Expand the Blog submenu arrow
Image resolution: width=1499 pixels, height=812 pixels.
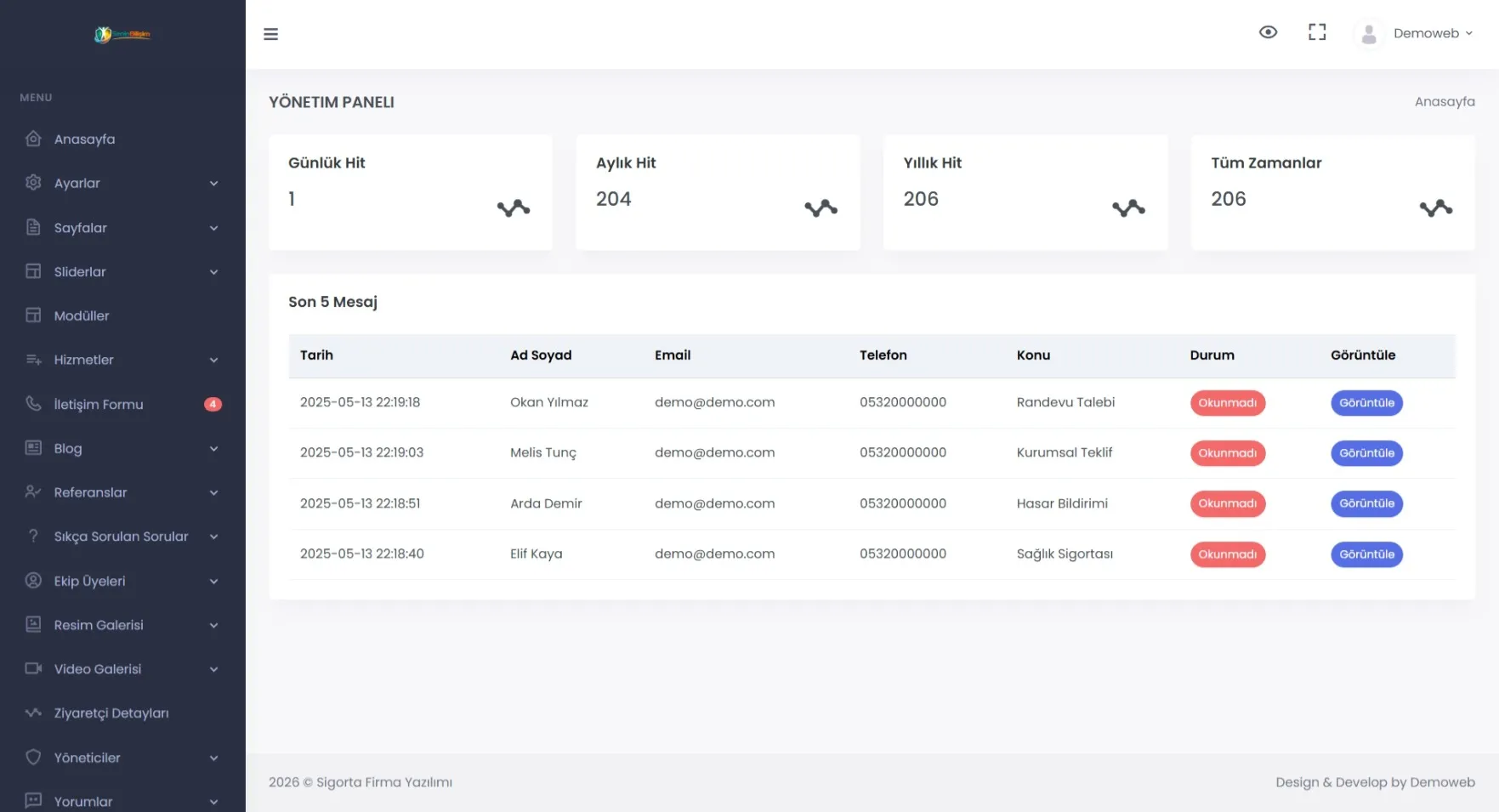tap(213, 449)
